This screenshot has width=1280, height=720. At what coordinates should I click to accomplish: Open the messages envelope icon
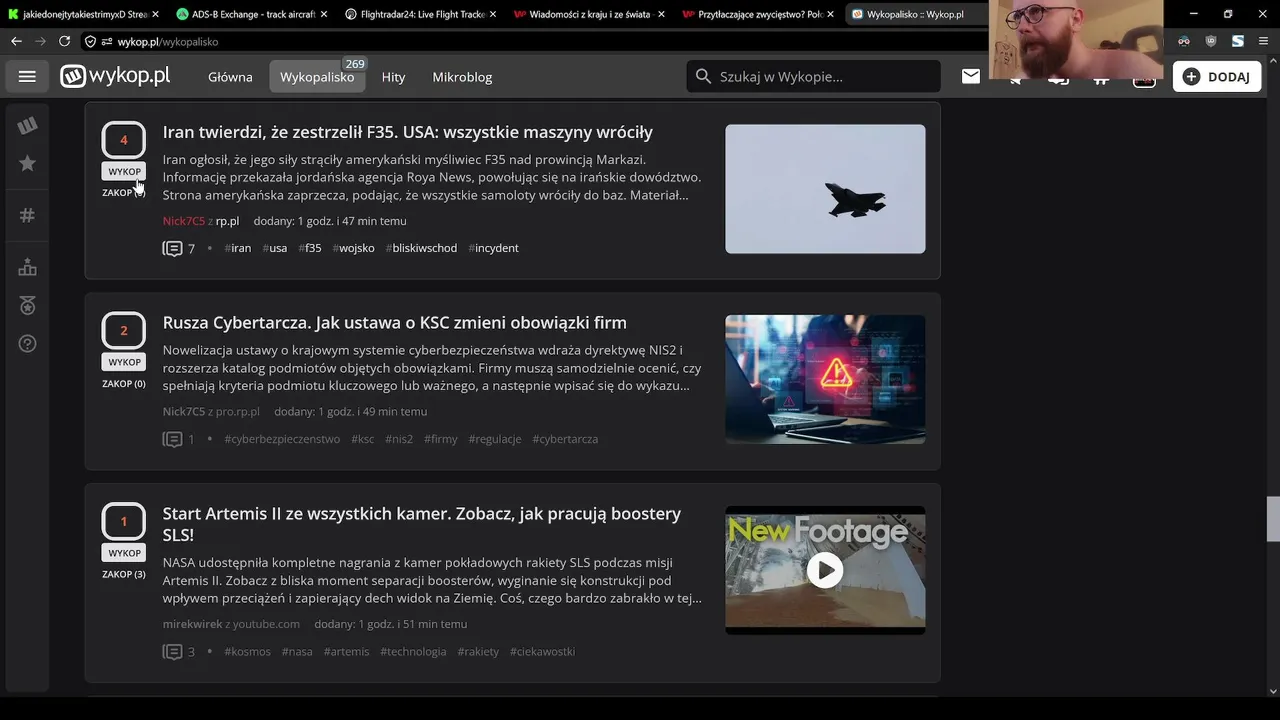tap(971, 76)
